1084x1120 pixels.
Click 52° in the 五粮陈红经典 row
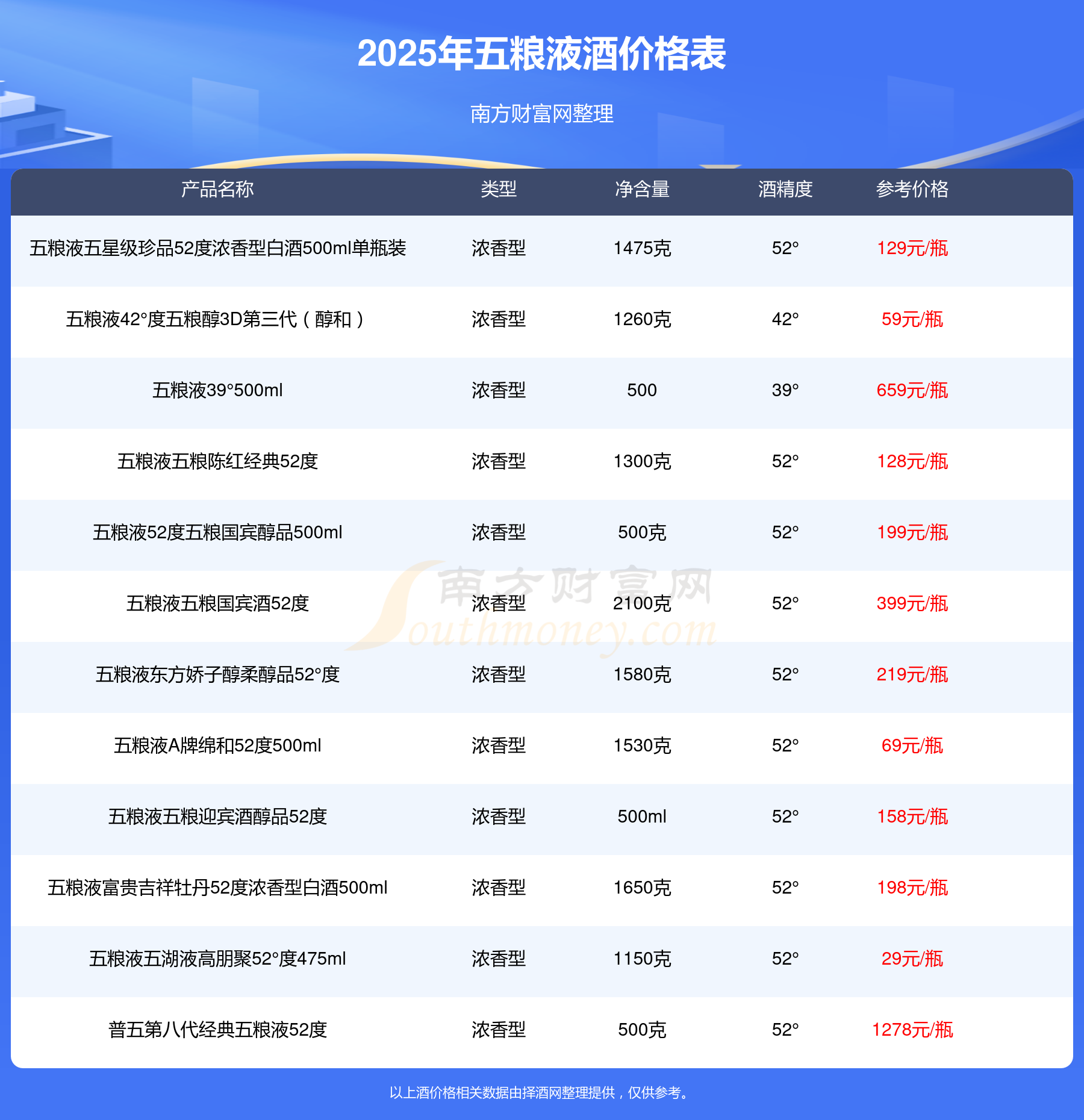tap(785, 461)
